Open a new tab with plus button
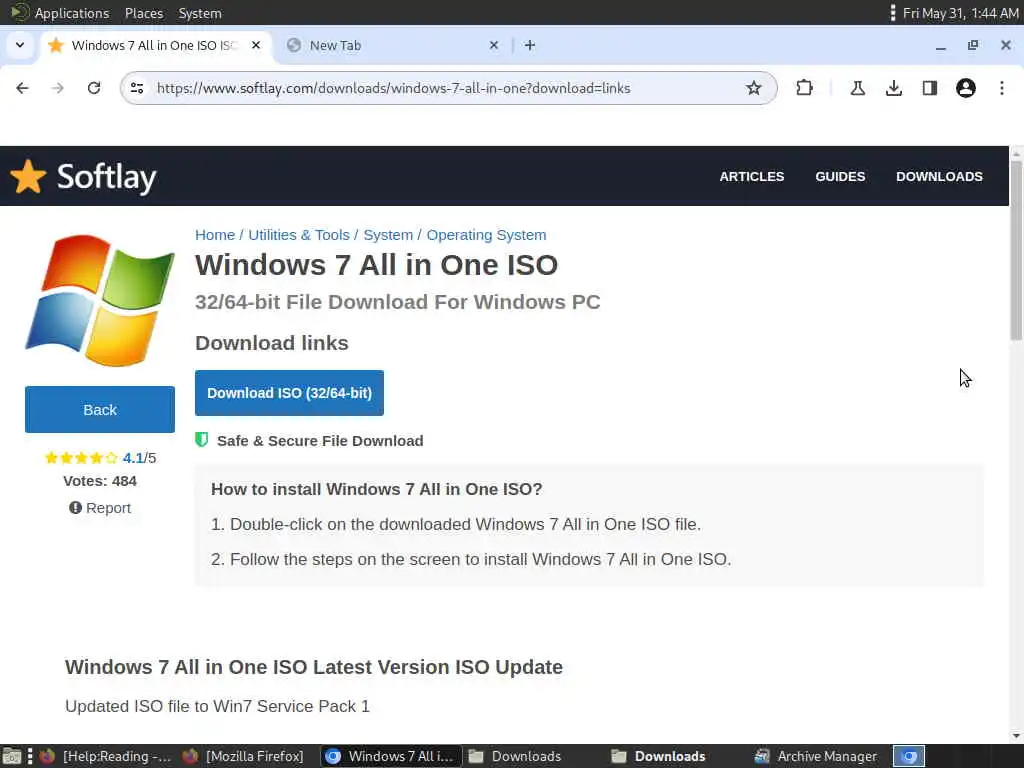The image size is (1024, 768). 530,45
